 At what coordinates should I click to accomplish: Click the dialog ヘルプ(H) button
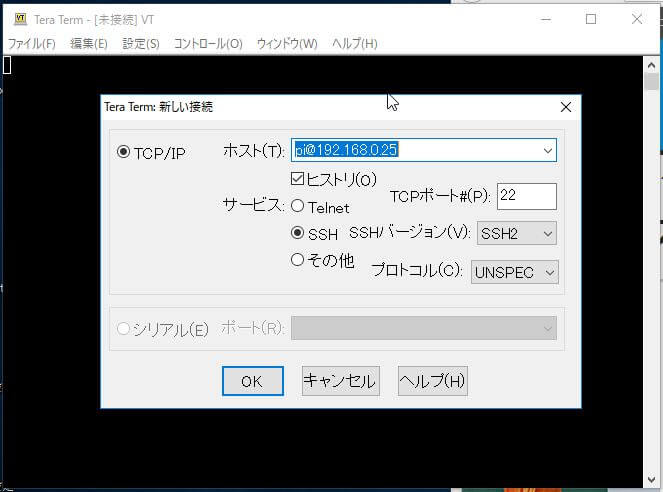[433, 381]
